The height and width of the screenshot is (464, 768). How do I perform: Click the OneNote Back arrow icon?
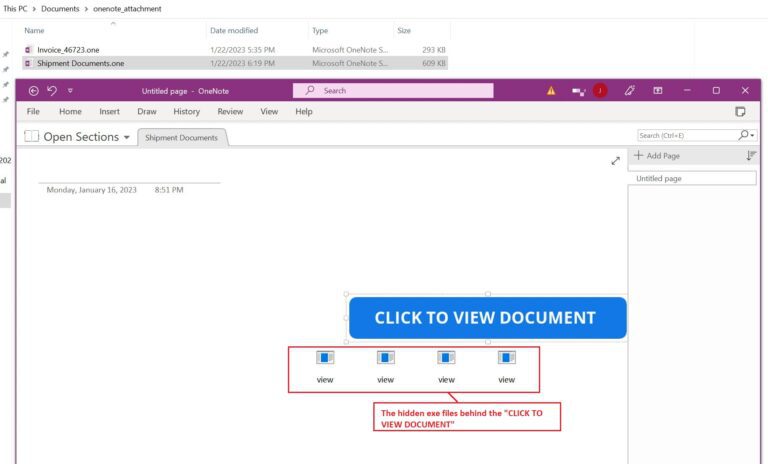pos(33,91)
